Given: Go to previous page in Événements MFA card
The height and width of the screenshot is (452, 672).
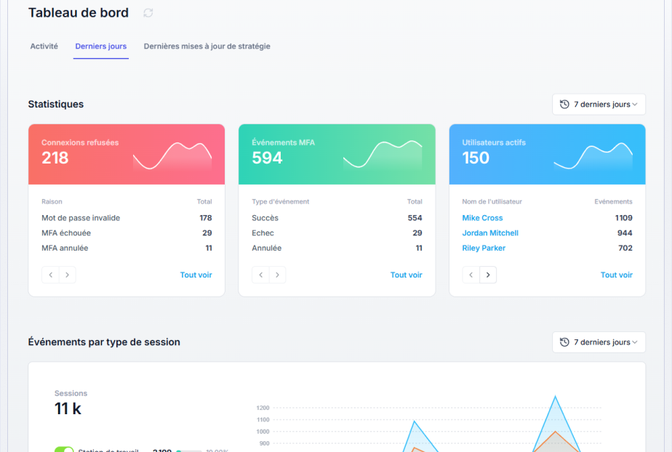Looking at the screenshot, I should tap(261, 275).
